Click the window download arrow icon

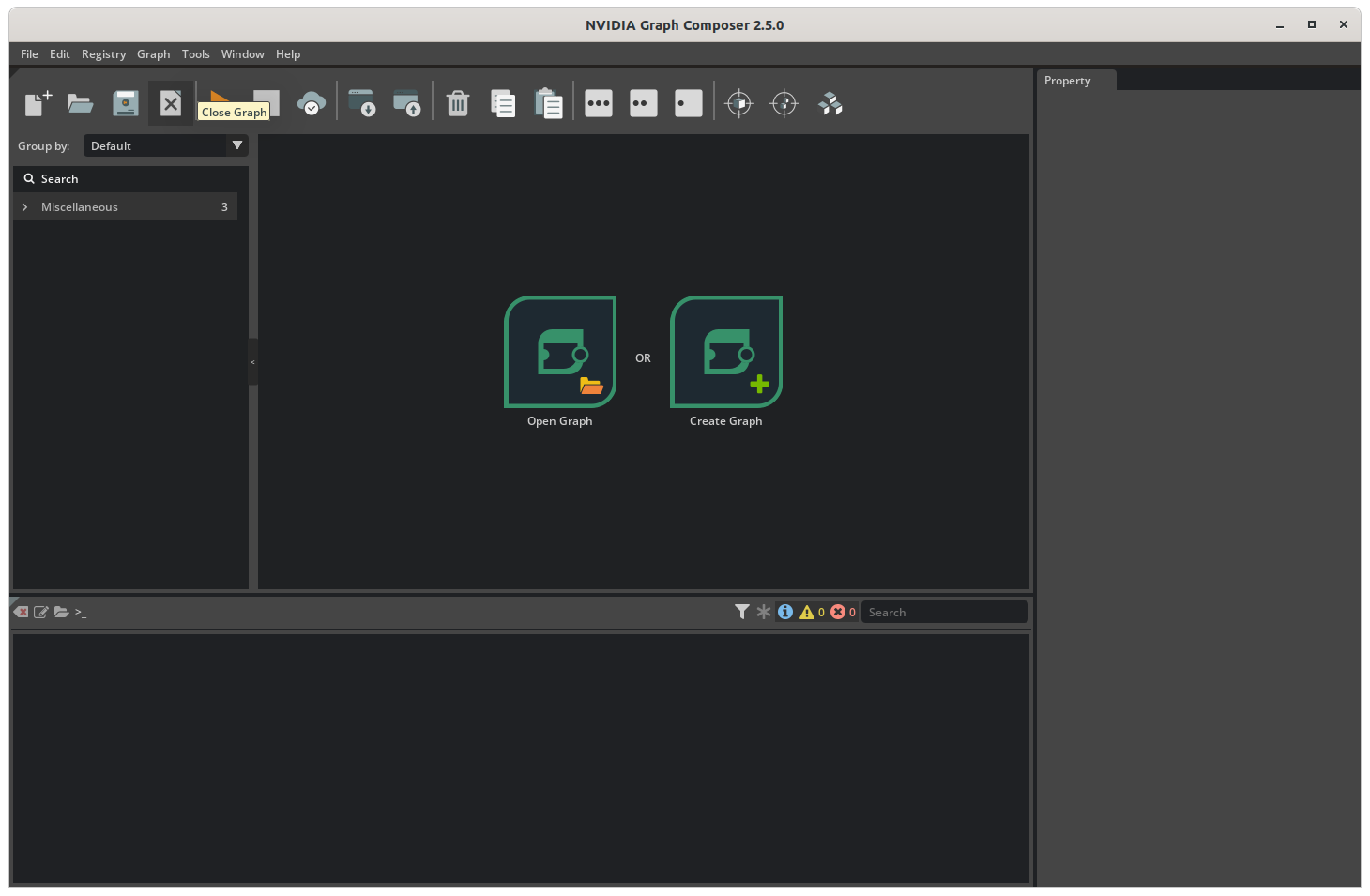pyautogui.click(x=362, y=103)
